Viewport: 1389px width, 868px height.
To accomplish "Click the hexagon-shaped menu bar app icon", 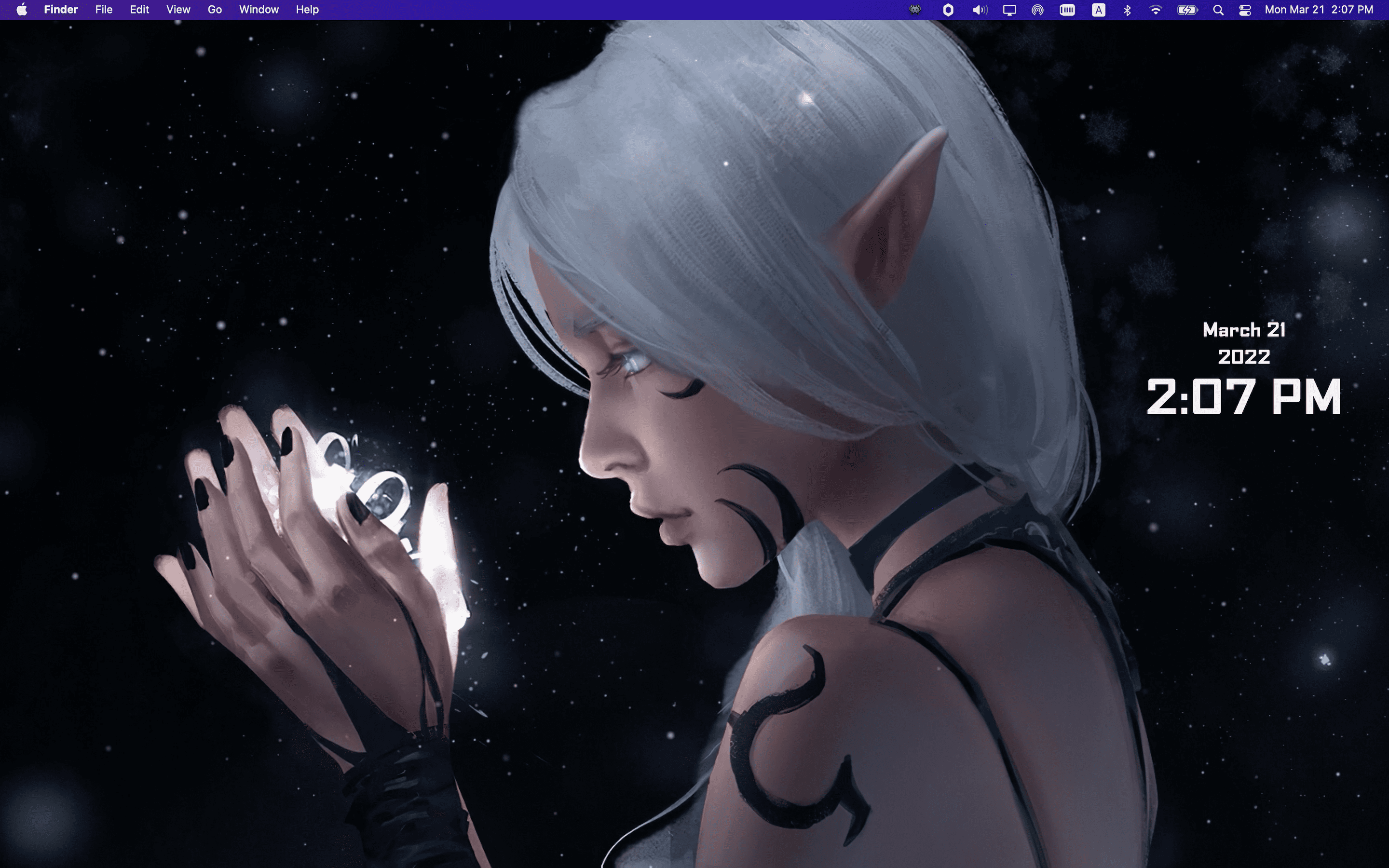I will click(x=949, y=9).
